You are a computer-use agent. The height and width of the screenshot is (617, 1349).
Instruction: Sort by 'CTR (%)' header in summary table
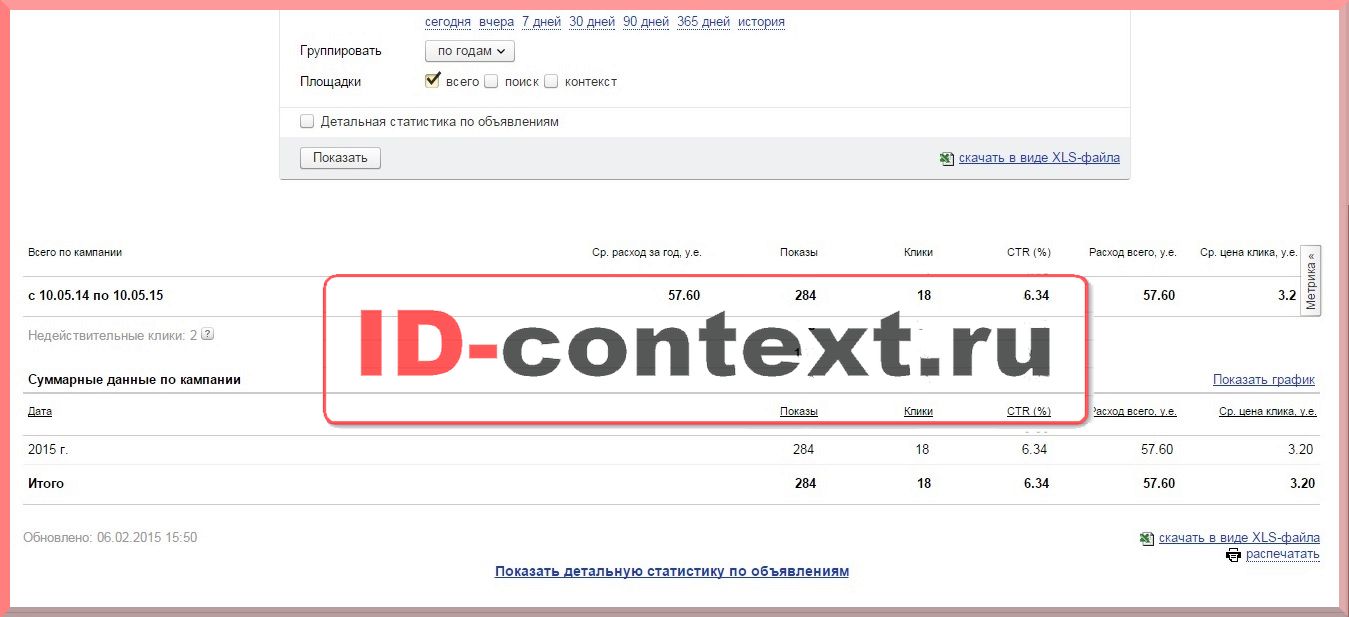[1029, 411]
